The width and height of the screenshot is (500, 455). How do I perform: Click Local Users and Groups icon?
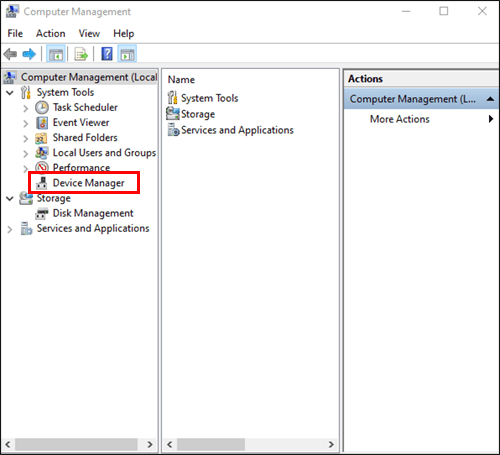coord(42,153)
